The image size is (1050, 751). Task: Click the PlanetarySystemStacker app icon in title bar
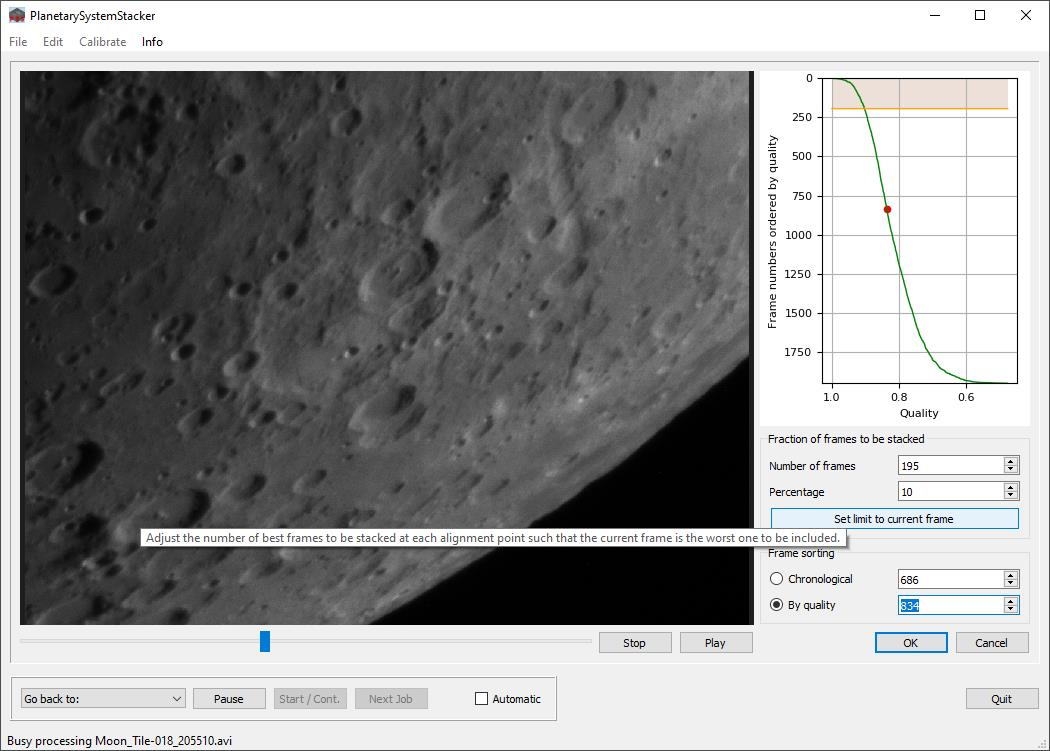point(16,15)
